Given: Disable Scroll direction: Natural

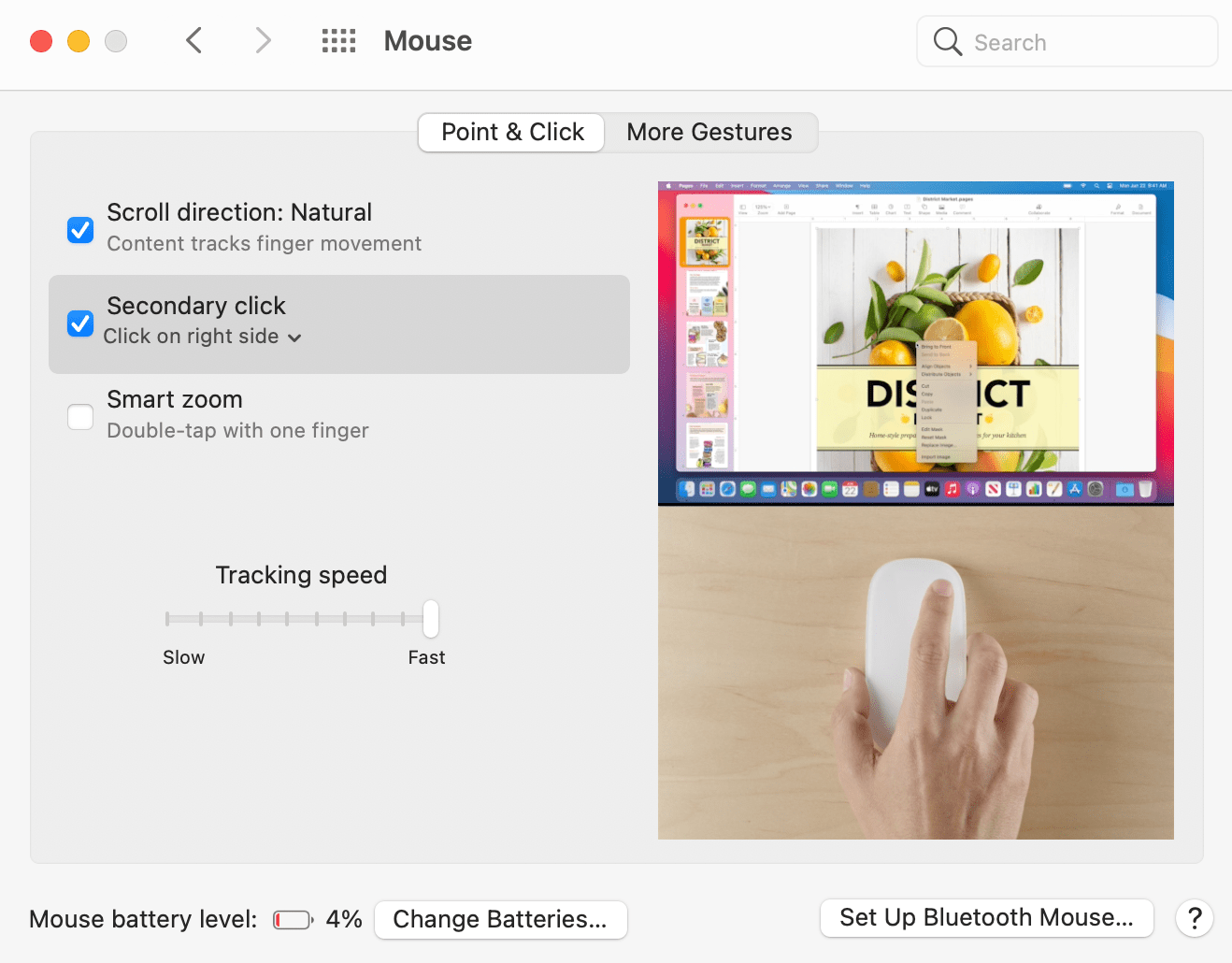Looking at the screenshot, I should click(x=80, y=229).
